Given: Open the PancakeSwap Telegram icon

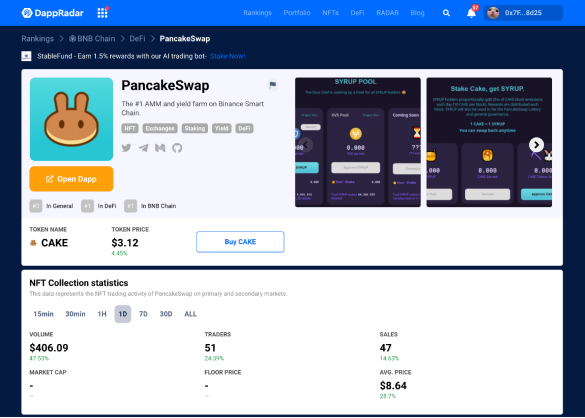Looking at the screenshot, I should pos(143,148).
